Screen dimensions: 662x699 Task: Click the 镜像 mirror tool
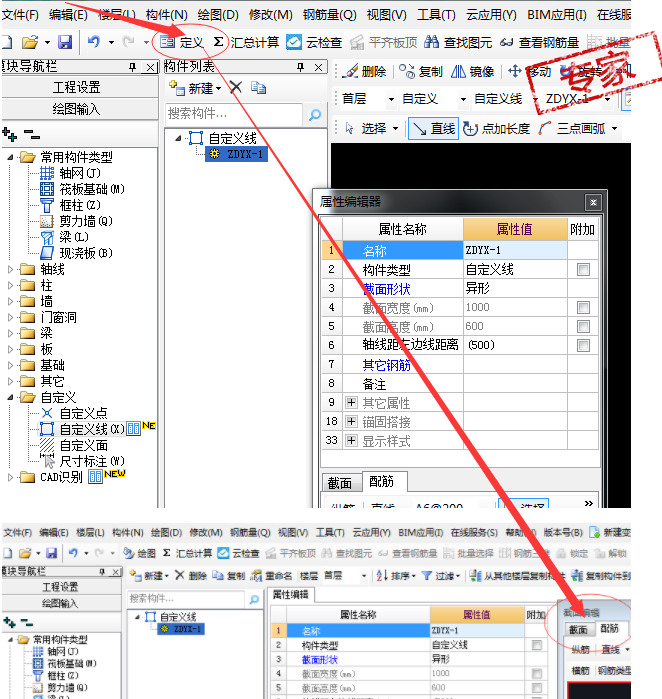[x=473, y=71]
